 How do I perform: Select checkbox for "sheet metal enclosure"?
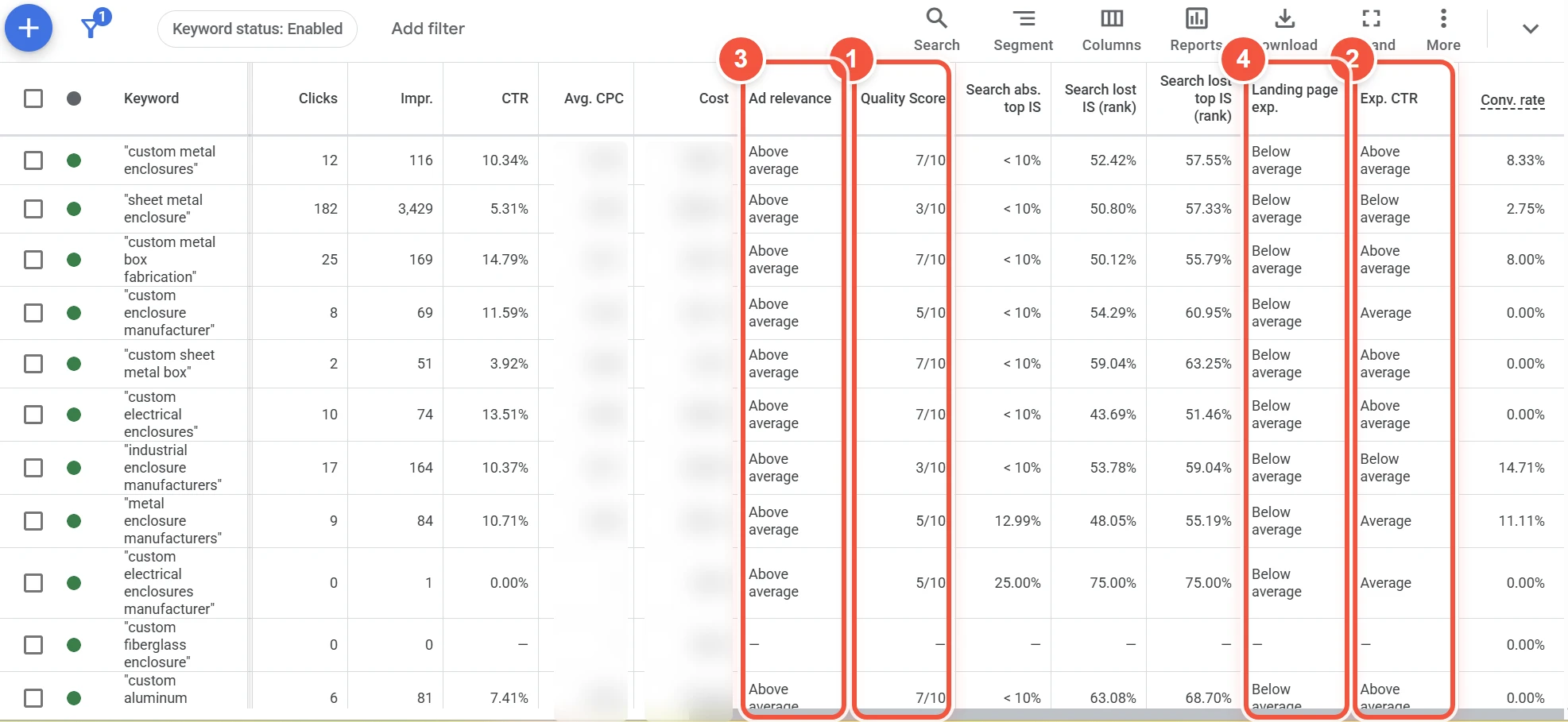[x=33, y=209]
